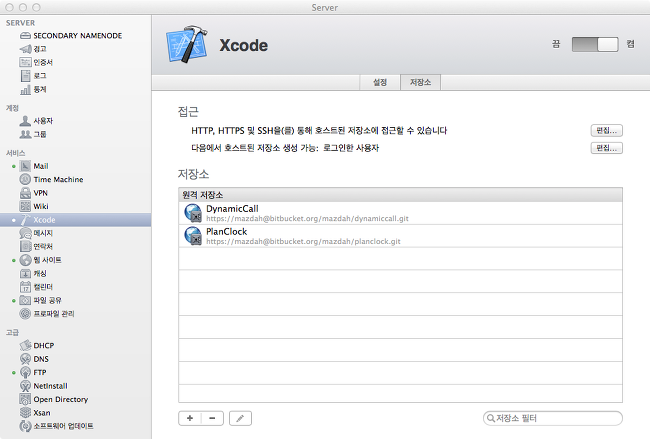Open the 소프트웨어 업데이트 software update icon
Viewport: 650px width, 439px height.
pos(25,426)
